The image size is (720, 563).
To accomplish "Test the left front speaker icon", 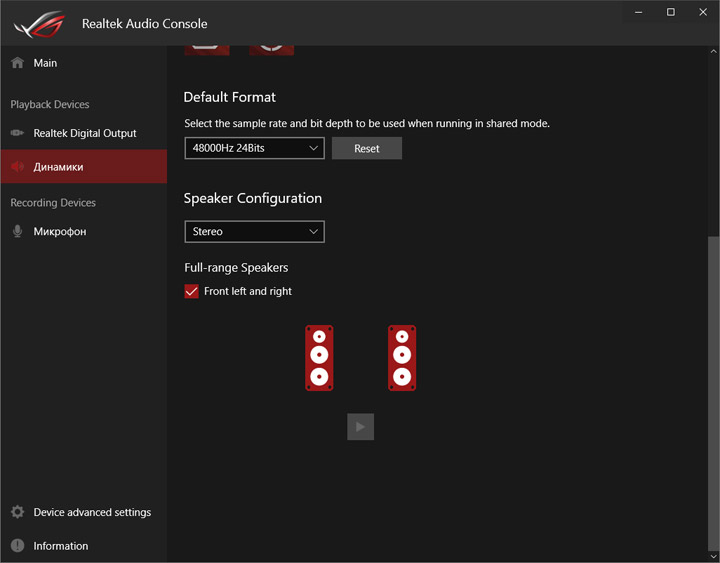I will (x=319, y=357).
